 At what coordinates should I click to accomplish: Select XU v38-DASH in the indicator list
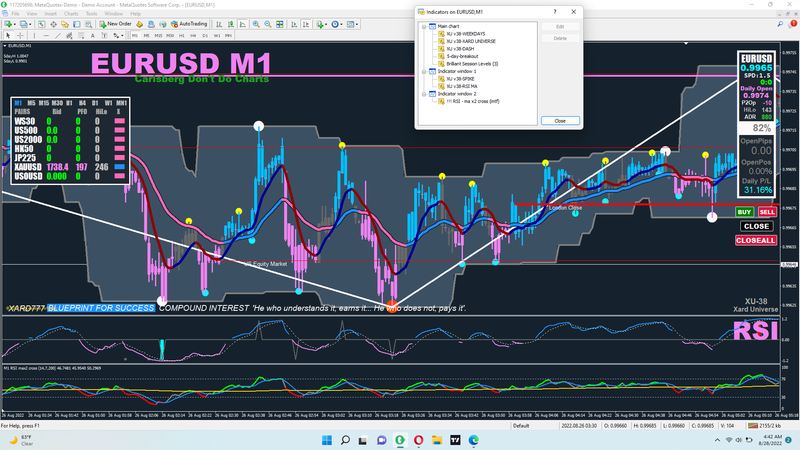pyautogui.click(x=460, y=48)
